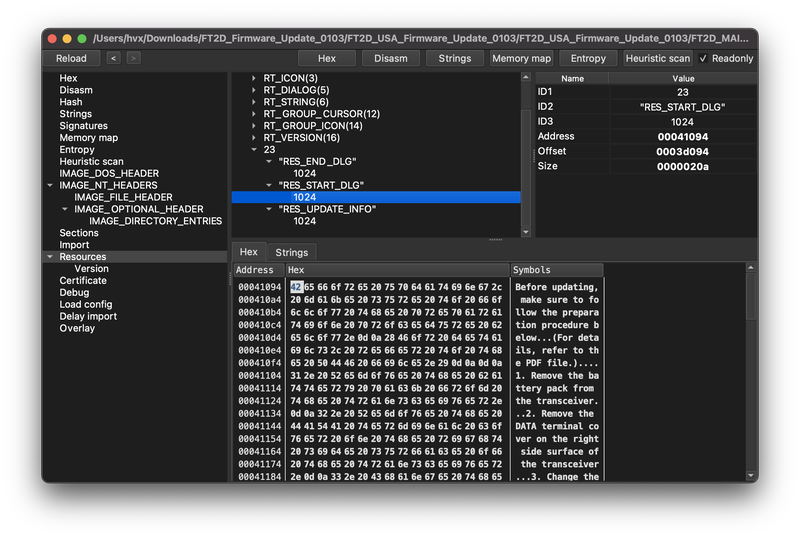Open the Memory map toolbar button
The height and width of the screenshot is (538, 800).
coord(521,58)
